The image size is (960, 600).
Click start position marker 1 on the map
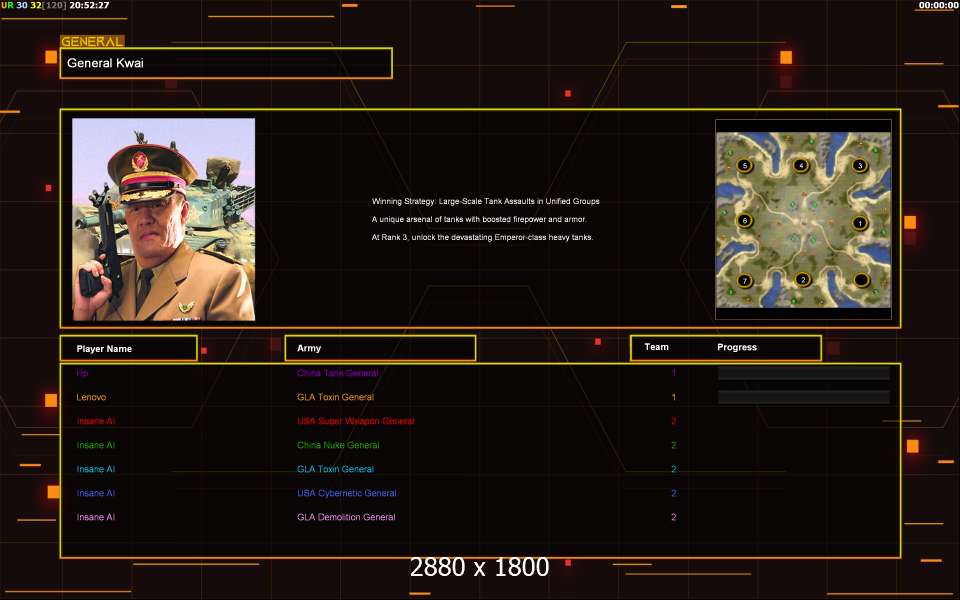point(860,223)
